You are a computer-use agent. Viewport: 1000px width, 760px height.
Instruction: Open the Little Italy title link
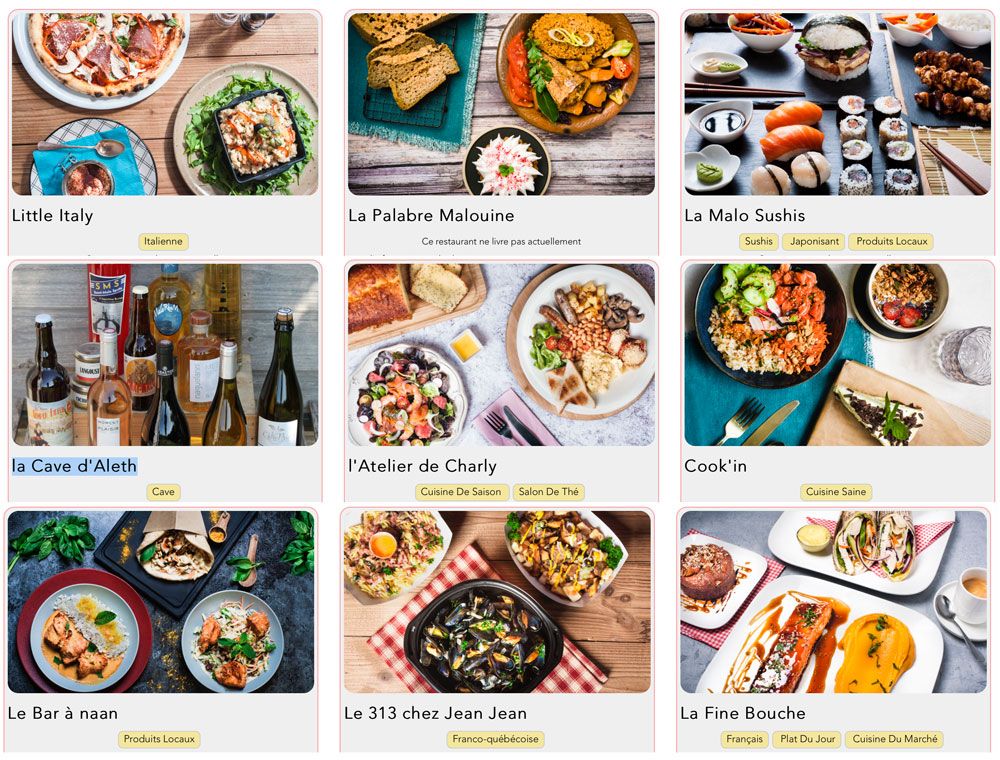pyautogui.click(x=52, y=216)
